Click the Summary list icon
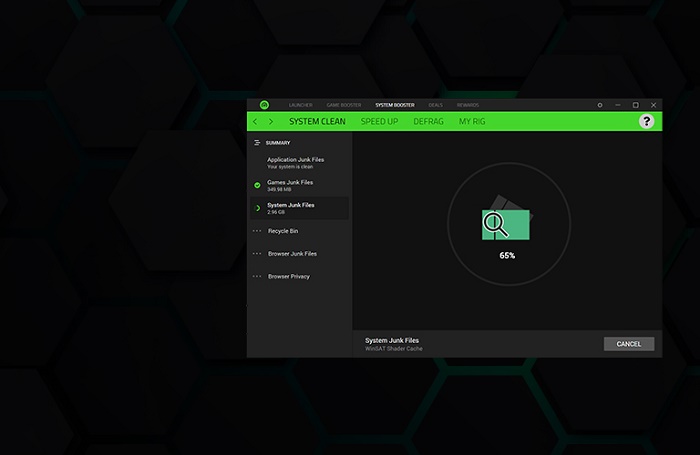 point(257,143)
